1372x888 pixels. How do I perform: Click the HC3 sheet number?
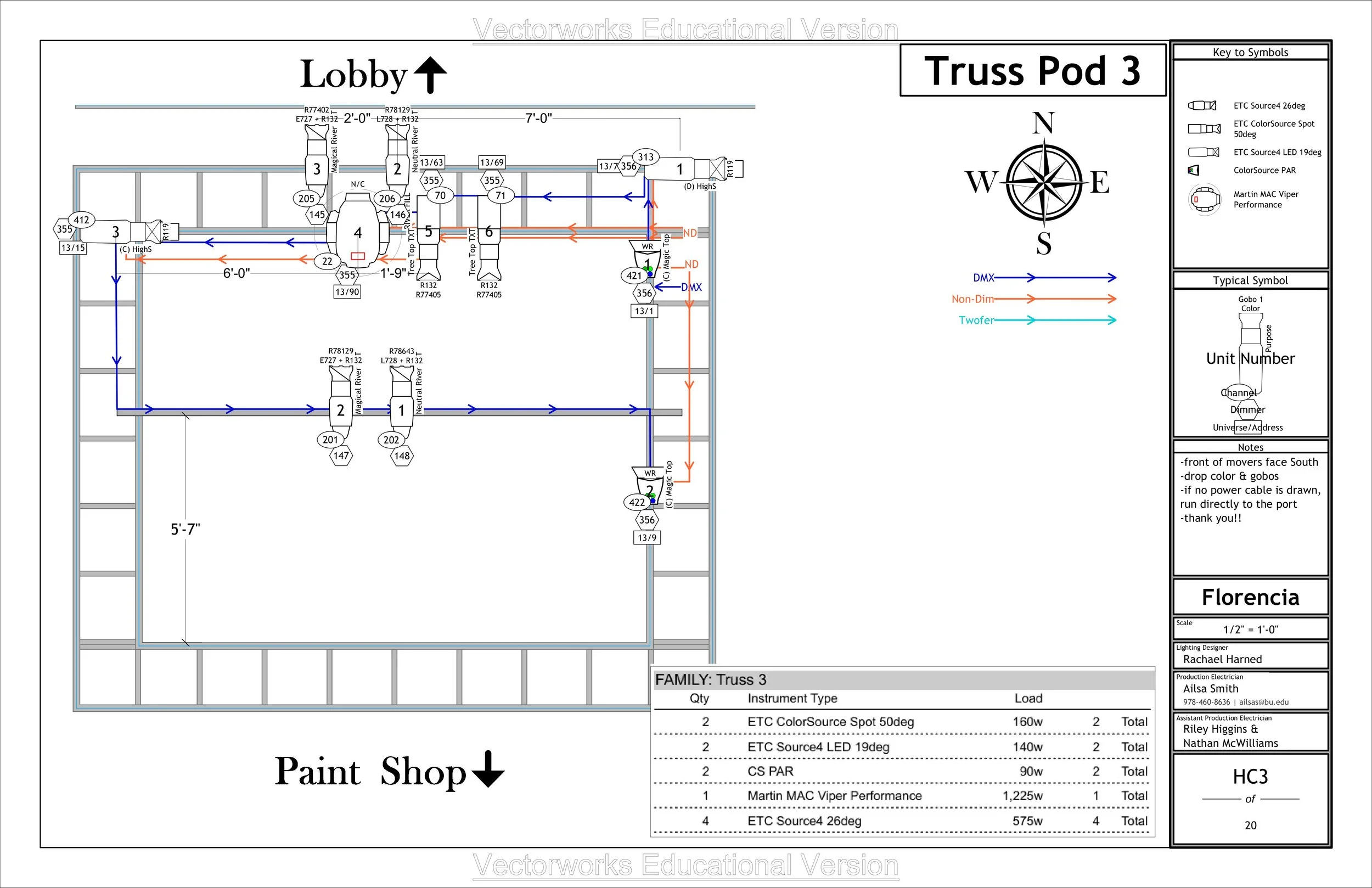click(x=1250, y=777)
